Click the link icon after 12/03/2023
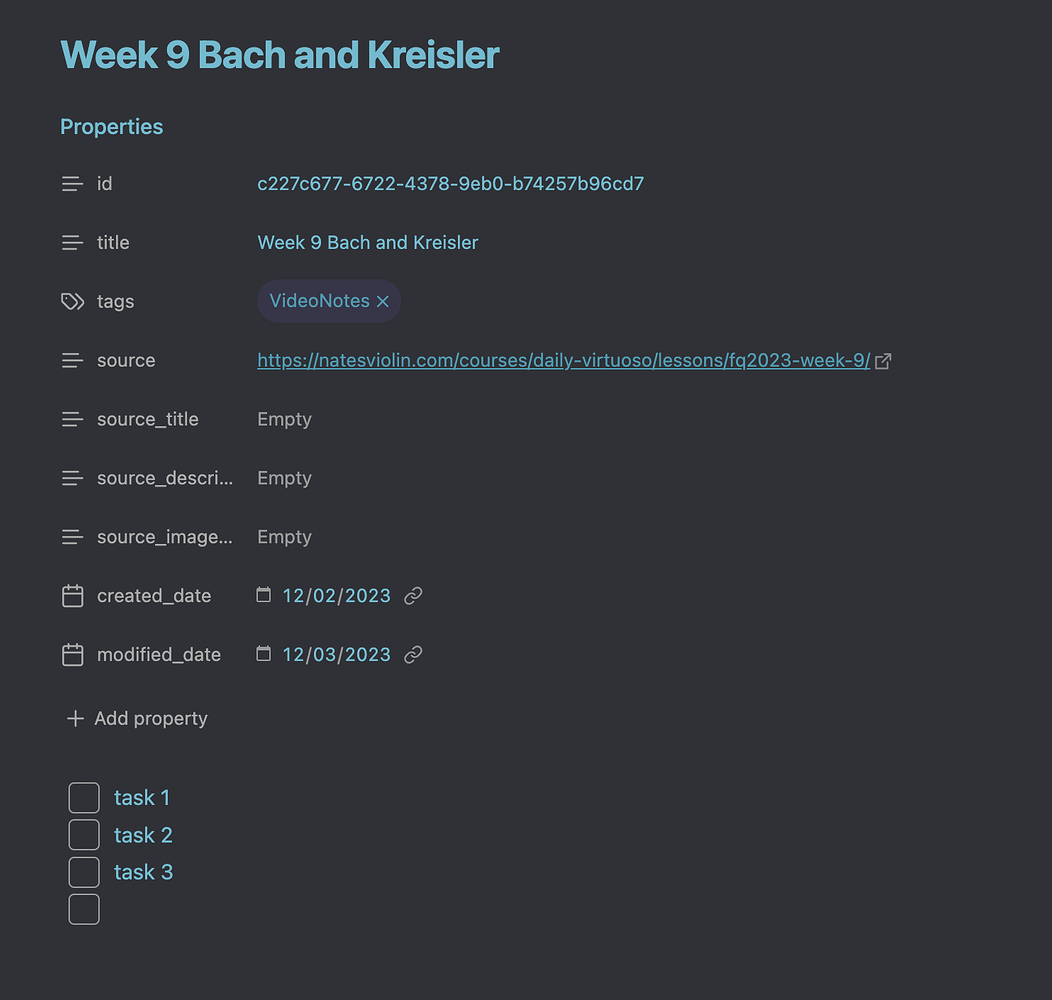Screen dimensions: 1052x1000 click(x=413, y=654)
